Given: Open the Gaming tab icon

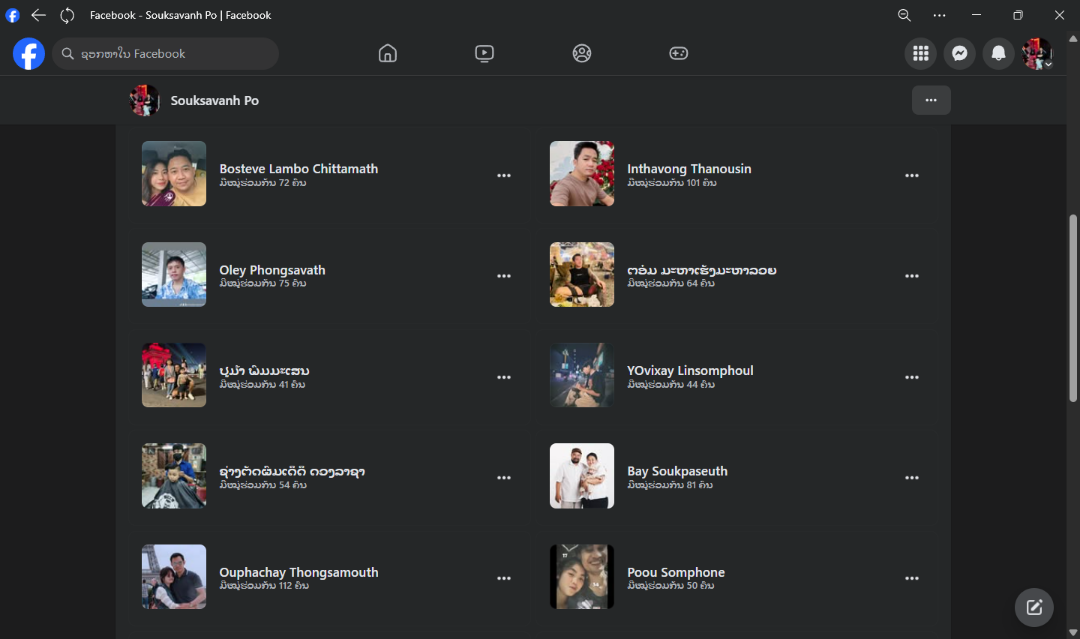Looking at the screenshot, I should click(679, 54).
